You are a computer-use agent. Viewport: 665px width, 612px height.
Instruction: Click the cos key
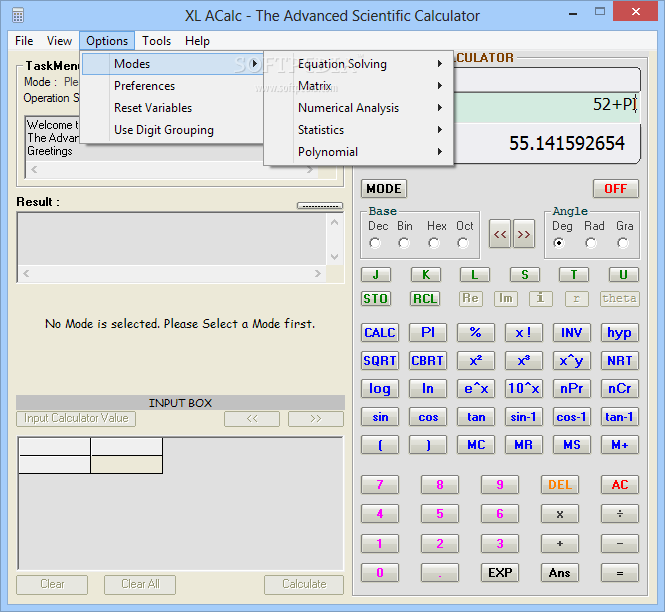click(x=428, y=417)
